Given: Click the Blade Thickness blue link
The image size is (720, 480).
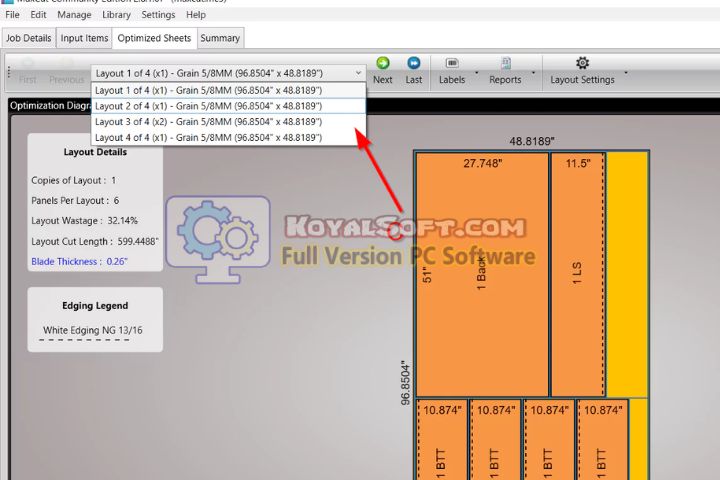Looking at the screenshot, I should click(x=80, y=262).
